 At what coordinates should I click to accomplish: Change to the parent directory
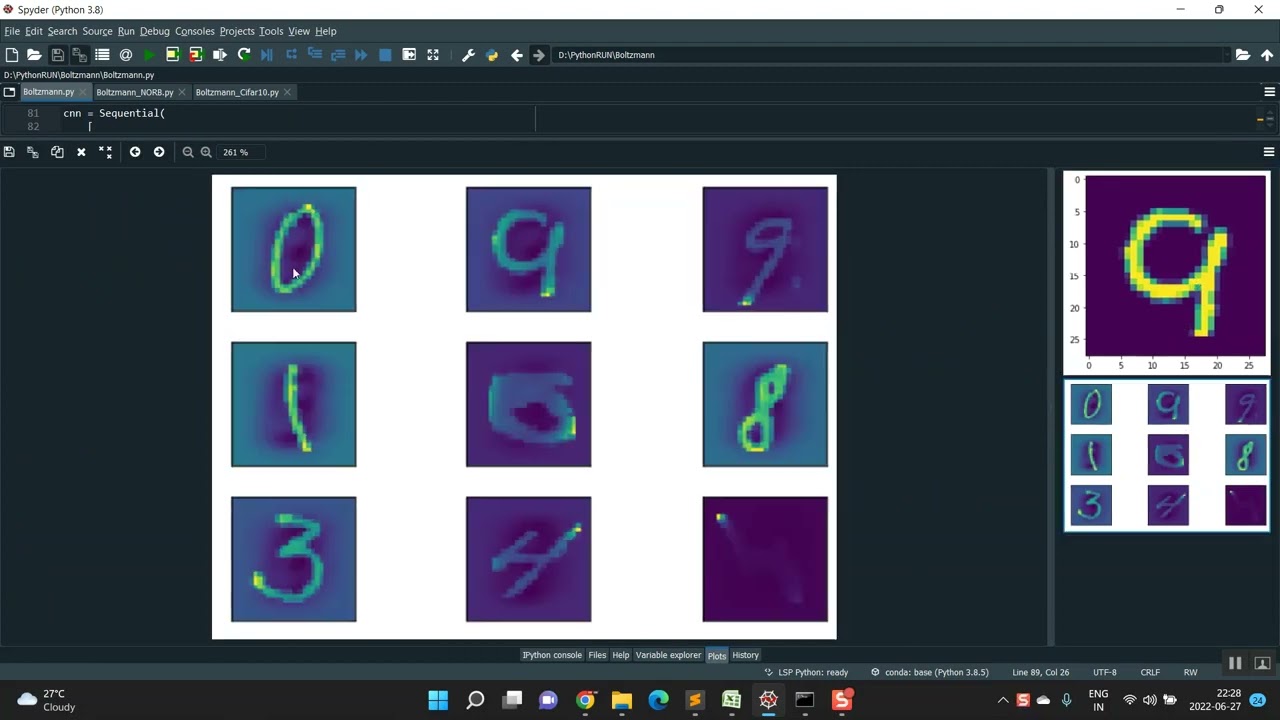pos(1267,55)
